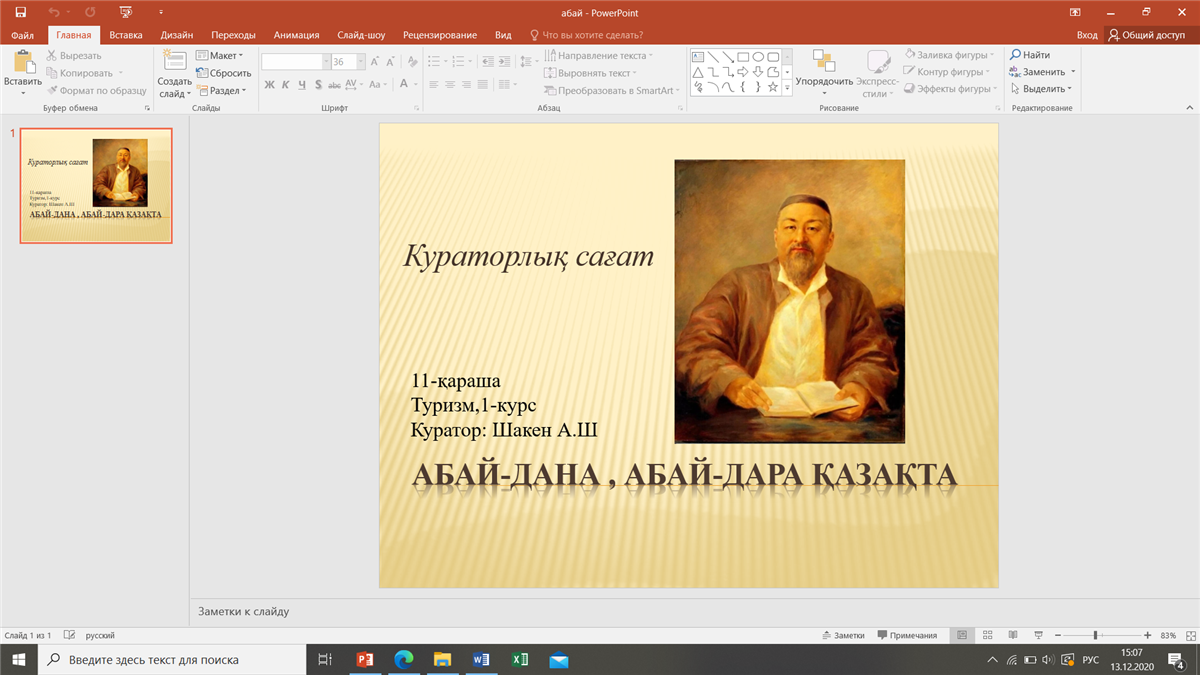Image resolution: width=1200 pixels, height=675 pixels.
Task: Click the Save icon in quick access toolbar
Action: pos(20,13)
